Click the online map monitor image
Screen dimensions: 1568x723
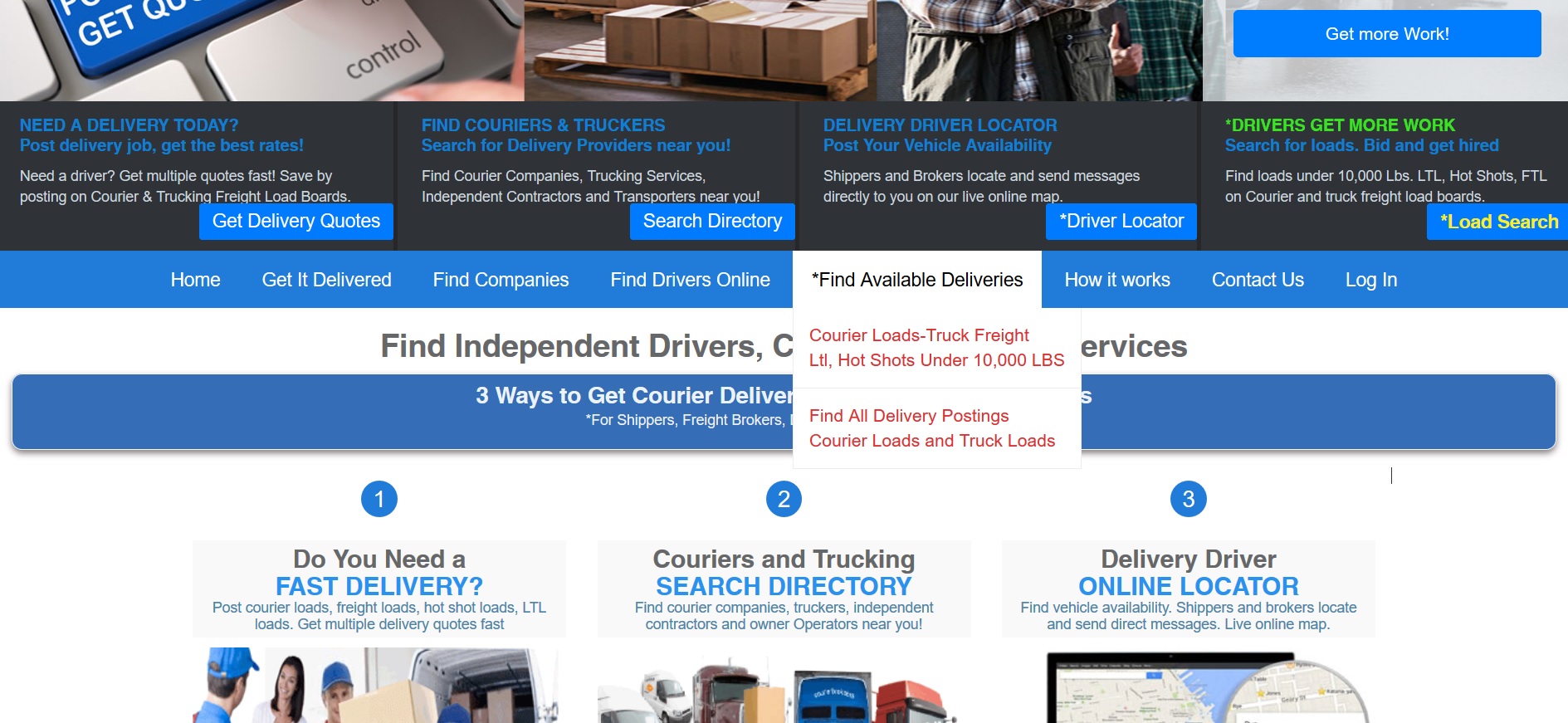pyautogui.click(x=1208, y=687)
